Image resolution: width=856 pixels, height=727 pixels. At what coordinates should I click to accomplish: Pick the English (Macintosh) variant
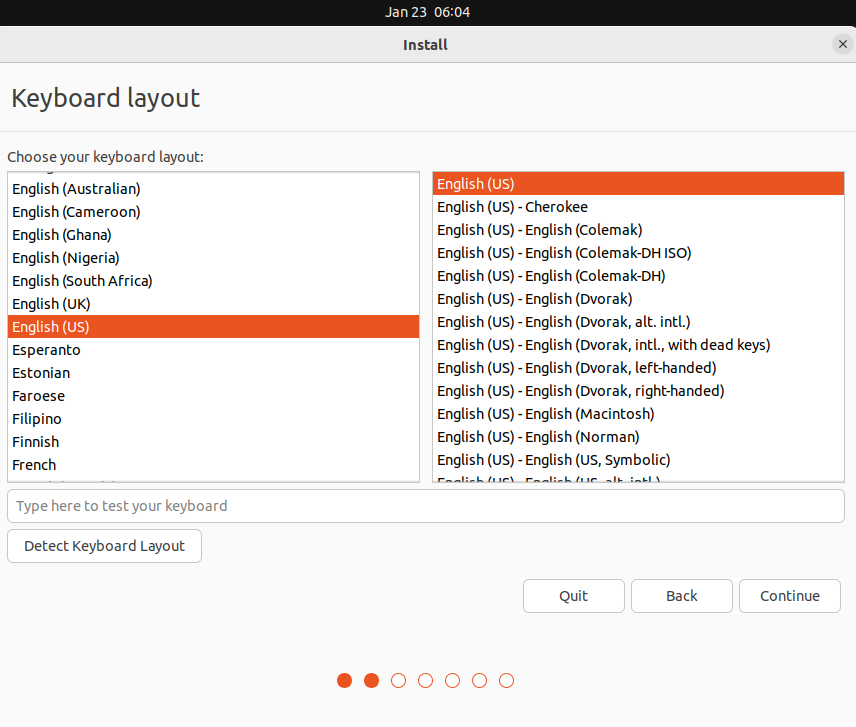[x=545, y=414]
